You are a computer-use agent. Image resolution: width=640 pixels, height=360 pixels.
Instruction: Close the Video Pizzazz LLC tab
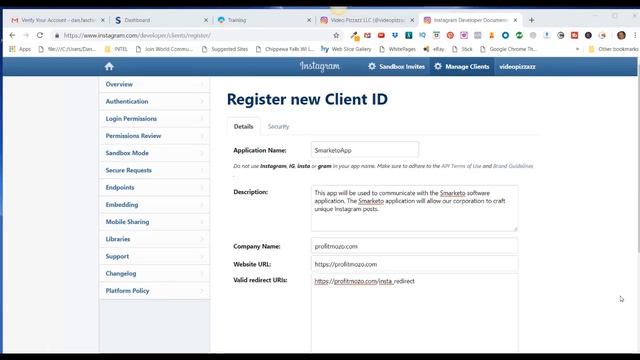pos(412,20)
